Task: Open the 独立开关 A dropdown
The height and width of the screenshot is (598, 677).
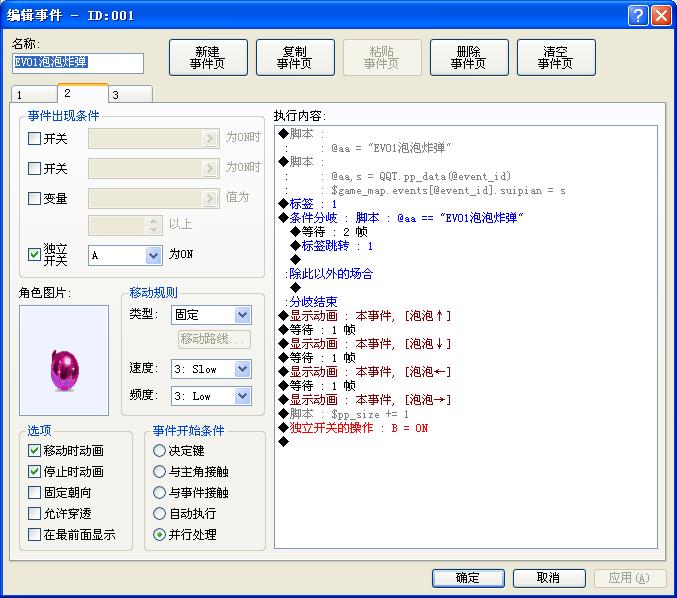Action: pos(153,256)
